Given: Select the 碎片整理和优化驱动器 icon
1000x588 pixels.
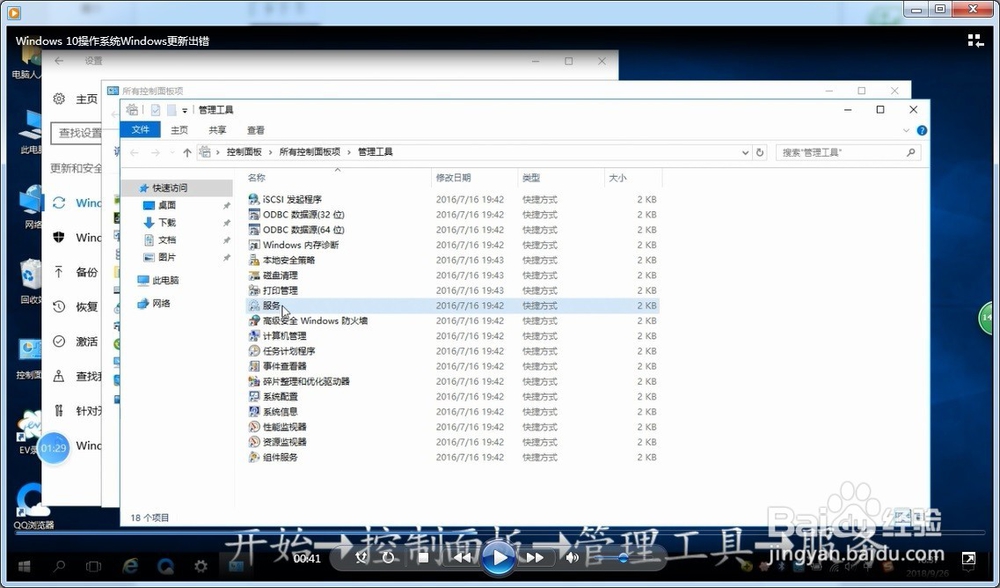Looking at the screenshot, I should pos(254,381).
